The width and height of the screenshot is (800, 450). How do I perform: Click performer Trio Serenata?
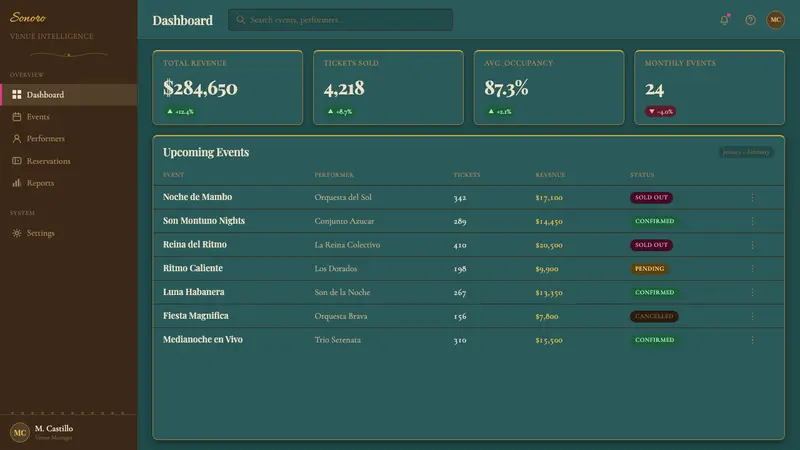click(x=338, y=340)
